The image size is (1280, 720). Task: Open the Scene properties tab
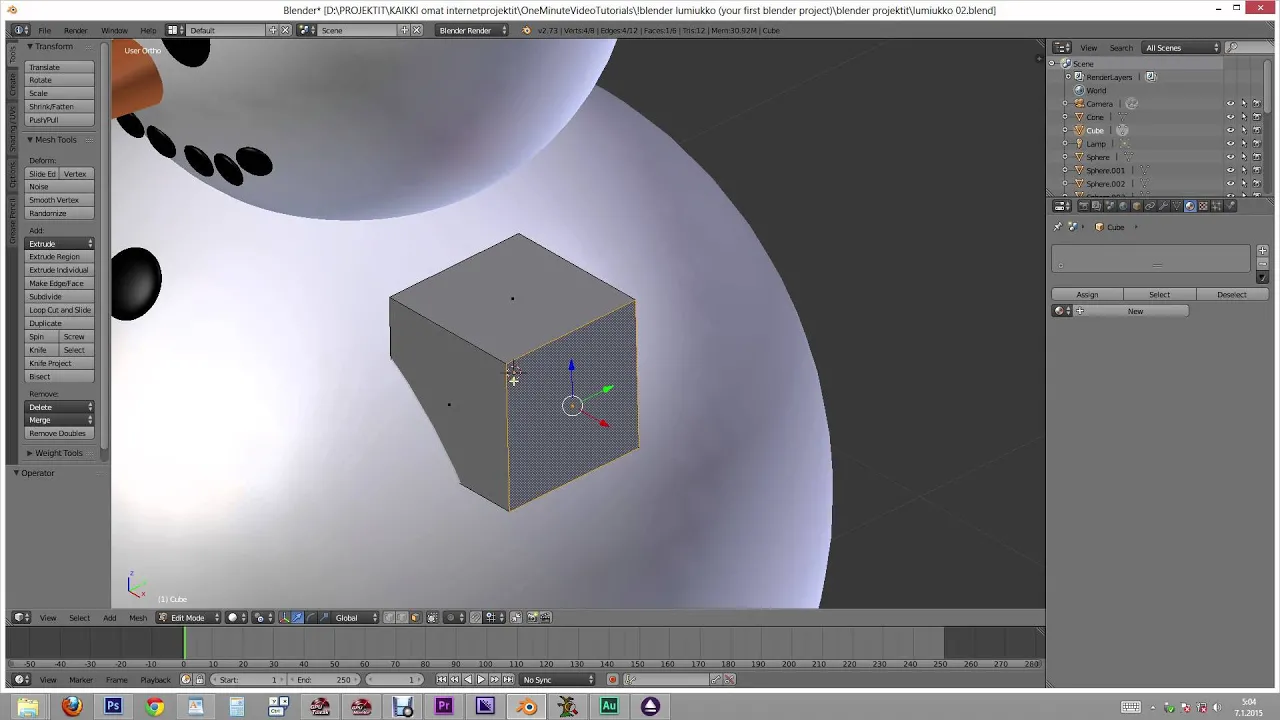[x=1110, y=206]
